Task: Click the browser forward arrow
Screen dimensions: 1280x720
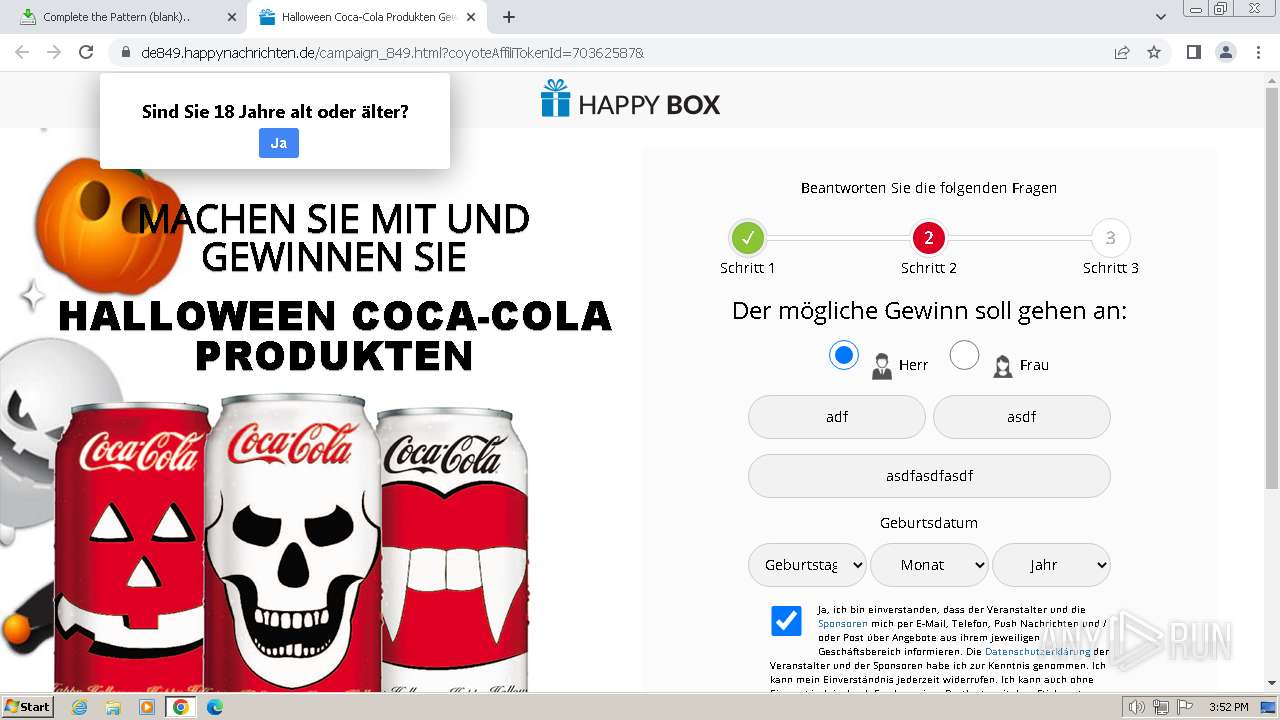Action: pyautogui.click(x=54, y=52)
